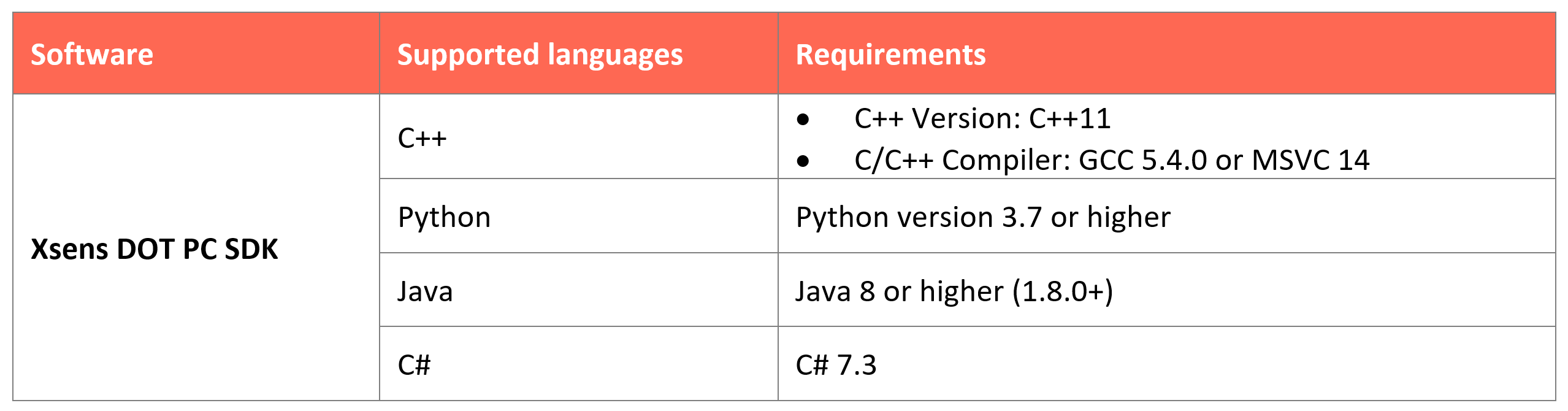1568x411 pixels.
Task: Click the C/C++ Compiler requirement line
Action: [x=1111, y=160]
